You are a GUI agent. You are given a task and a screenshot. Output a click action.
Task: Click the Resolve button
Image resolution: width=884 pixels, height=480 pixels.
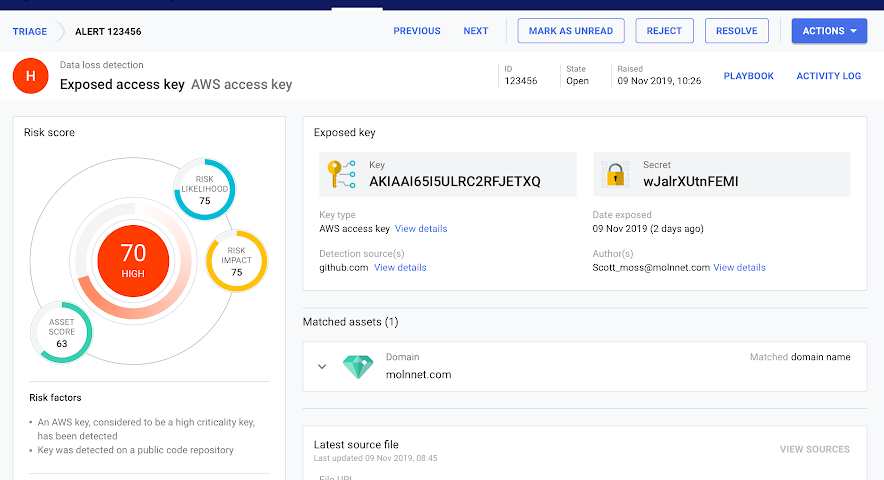[x=736, y=31]
